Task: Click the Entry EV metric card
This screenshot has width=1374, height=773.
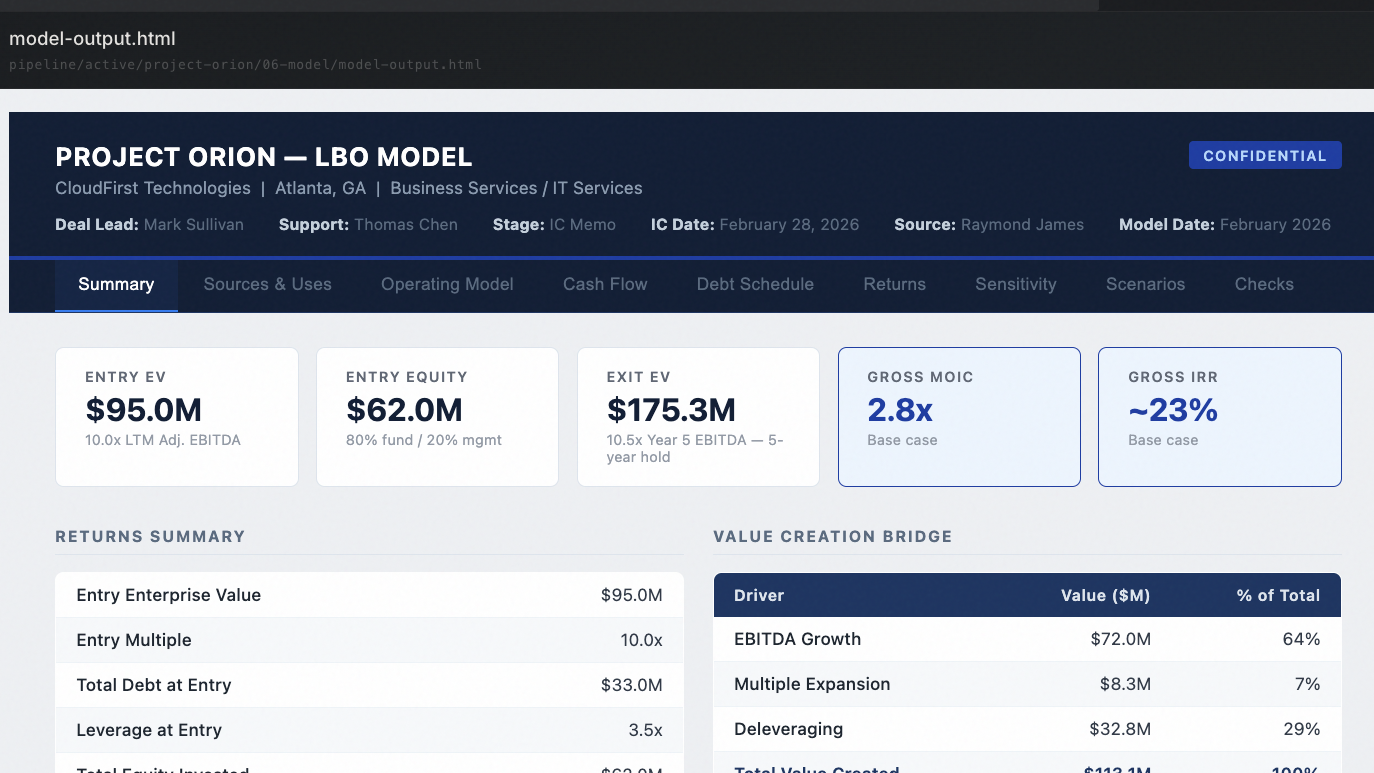Action: pos(176,416)
